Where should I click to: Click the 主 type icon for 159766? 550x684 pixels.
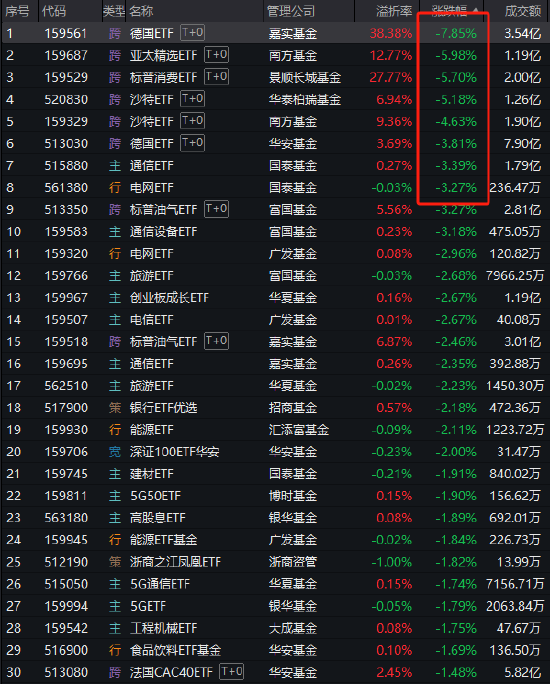click(x=115, y=276)
